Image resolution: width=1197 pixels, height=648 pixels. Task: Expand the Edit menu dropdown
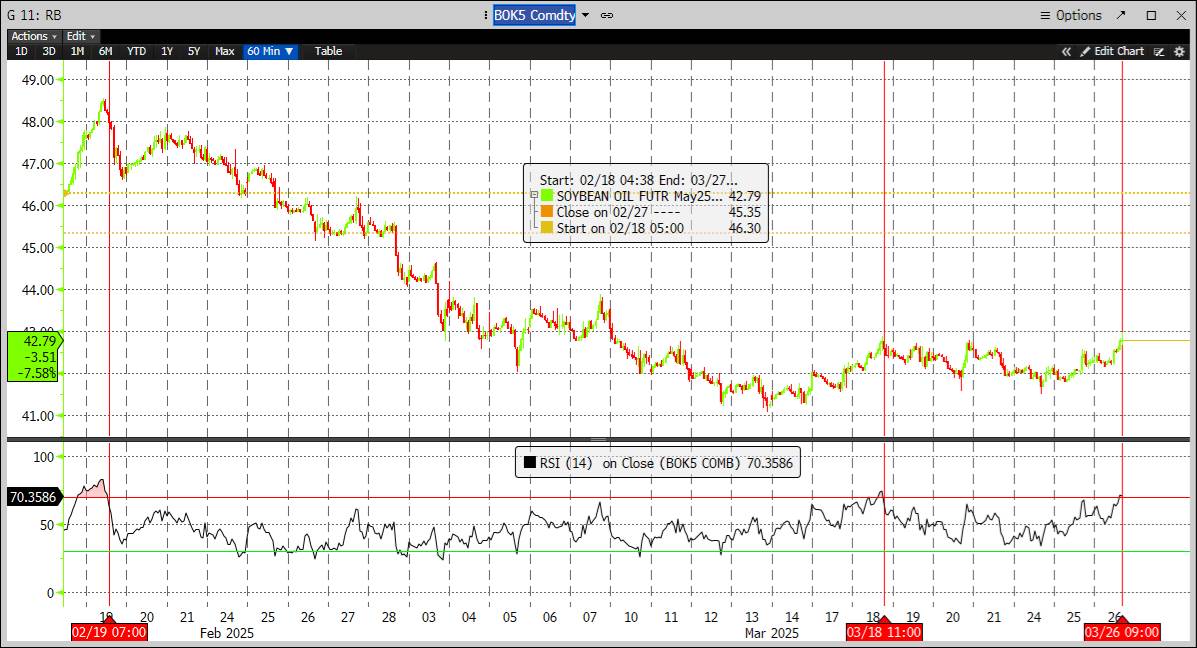[x=79, y=35]
